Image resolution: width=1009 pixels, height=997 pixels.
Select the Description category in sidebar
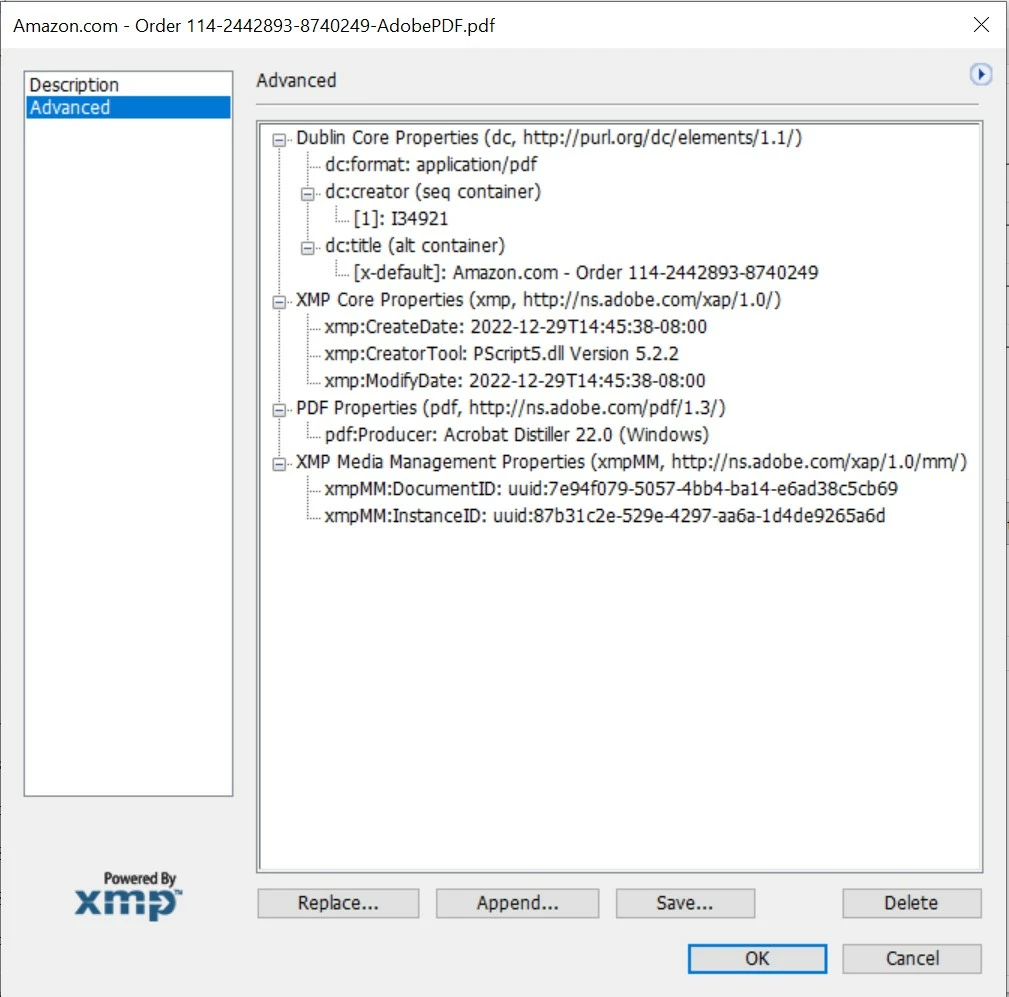point(128,85)
